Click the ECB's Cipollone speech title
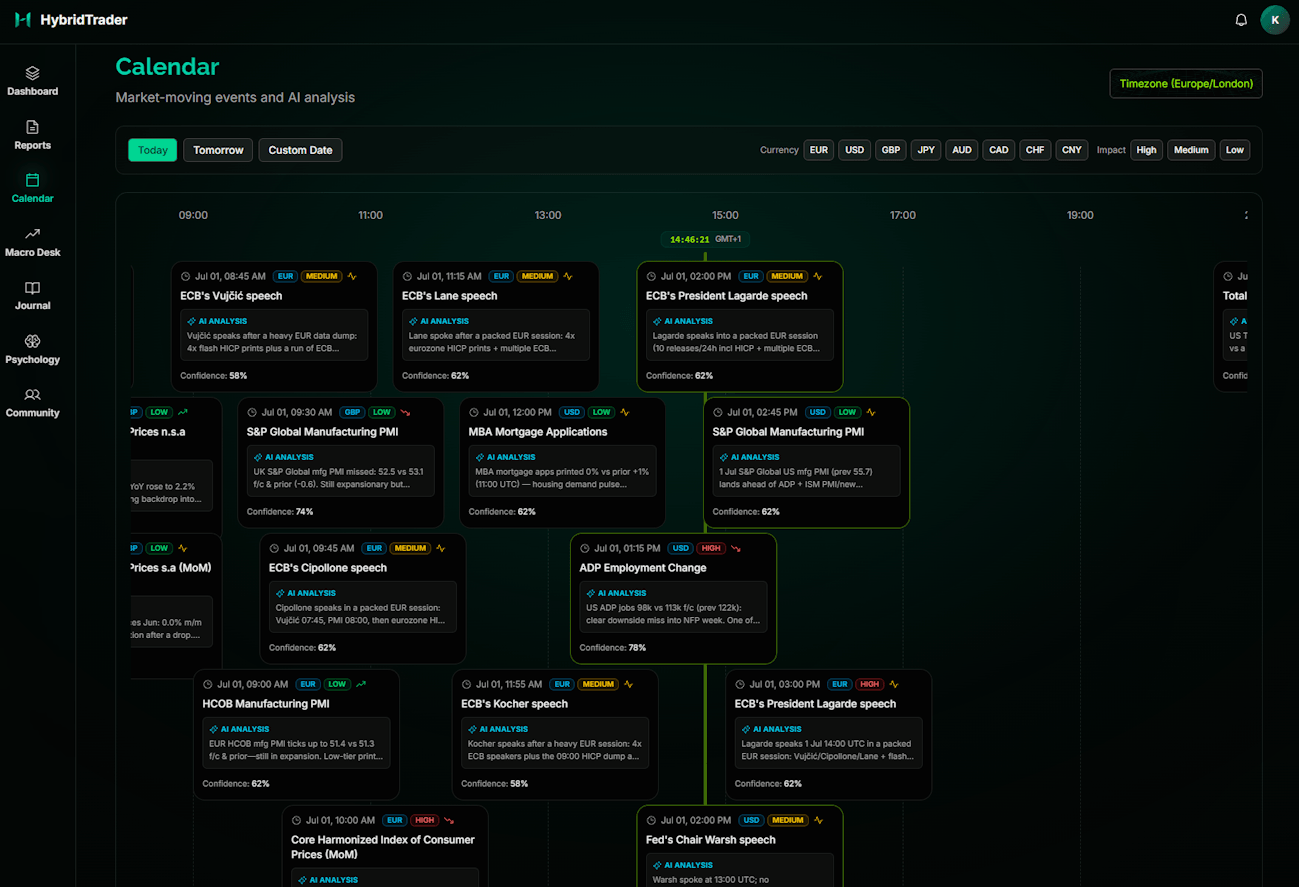Image resolution: width=1299 pixels, height=887 pixels. pyautogui.click(x=328, y=568)
